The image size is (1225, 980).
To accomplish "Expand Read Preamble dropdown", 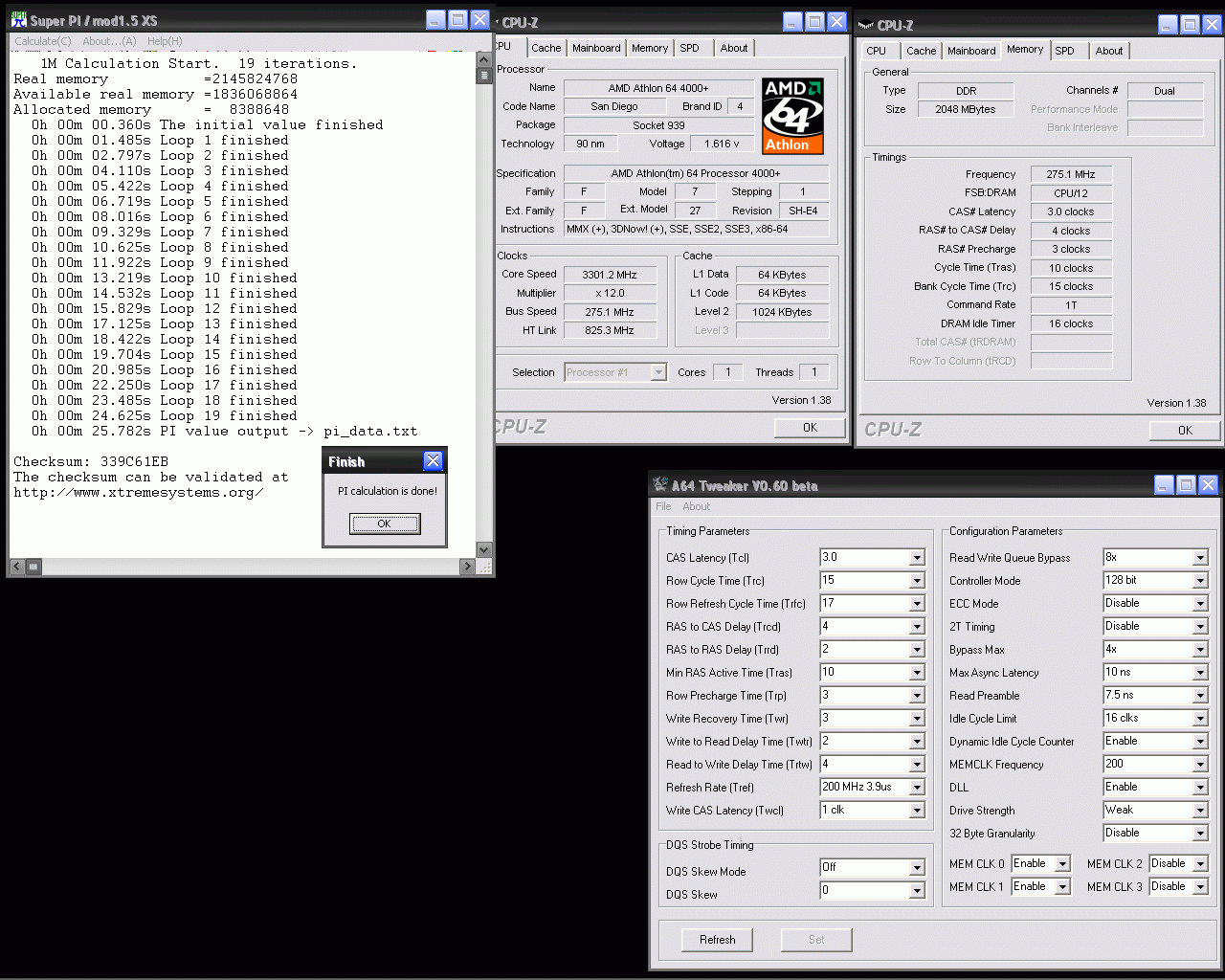I will 1200,696.
